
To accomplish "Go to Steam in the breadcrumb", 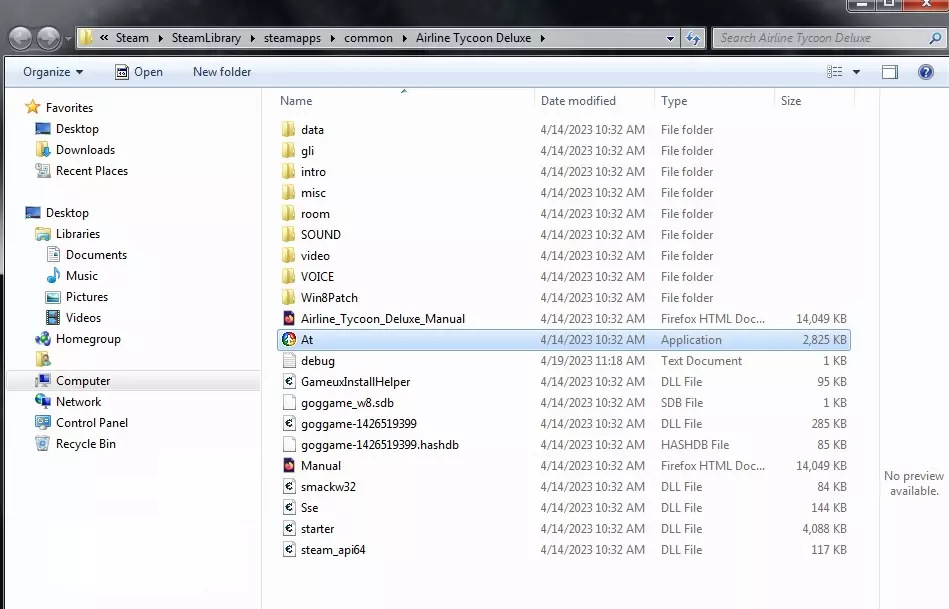I will click(132, 38).
